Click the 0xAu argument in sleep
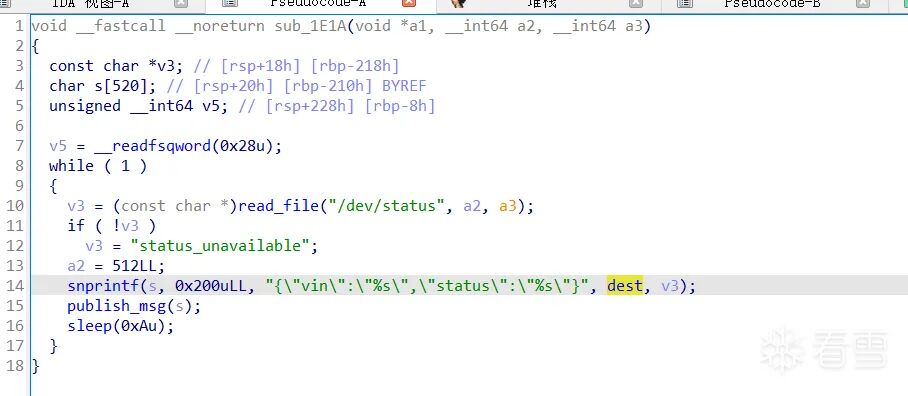The width and height of the screenshot is (908, 396). pyautogui.click(x=138, y=326)
